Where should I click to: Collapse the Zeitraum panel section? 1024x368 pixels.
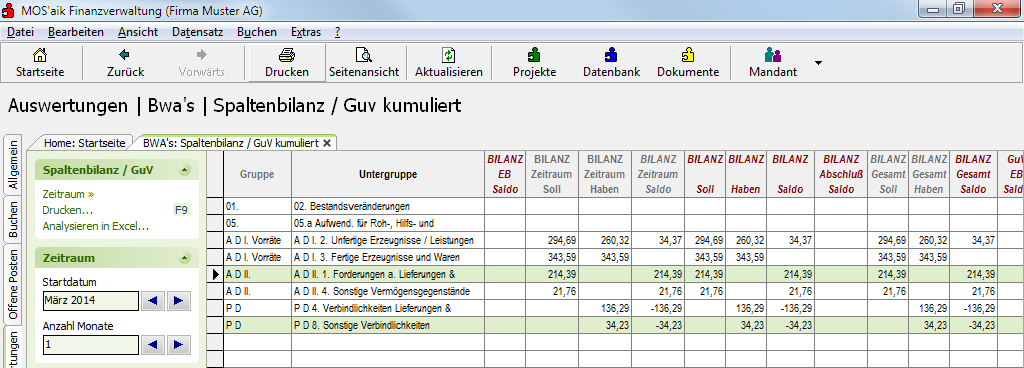coord(185,258)
